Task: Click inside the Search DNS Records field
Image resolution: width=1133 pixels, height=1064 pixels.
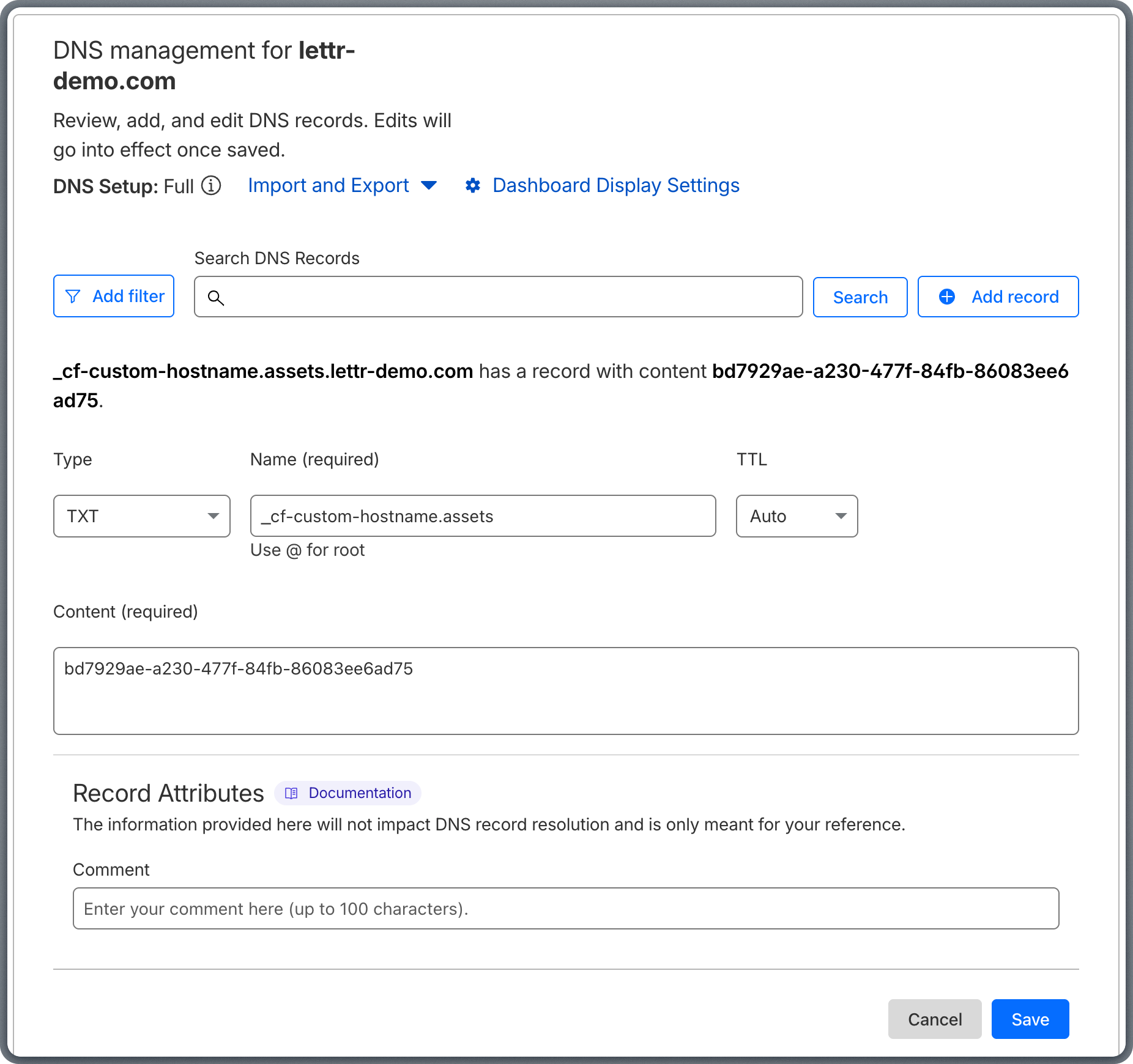Action: (498, 297)
